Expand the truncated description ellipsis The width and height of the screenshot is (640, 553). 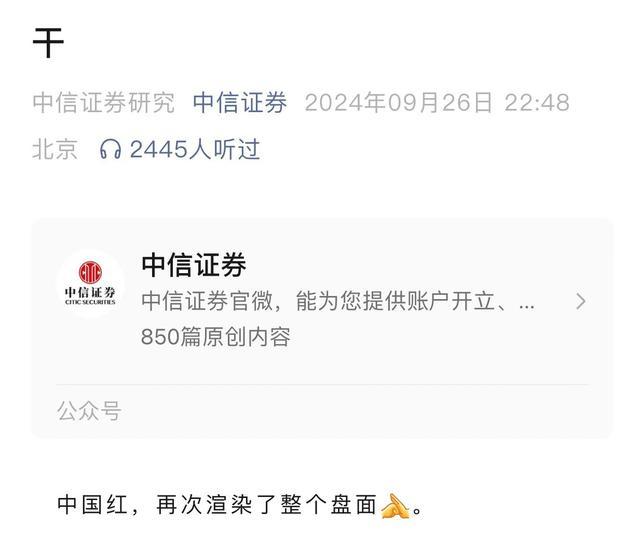click(527, 305)
